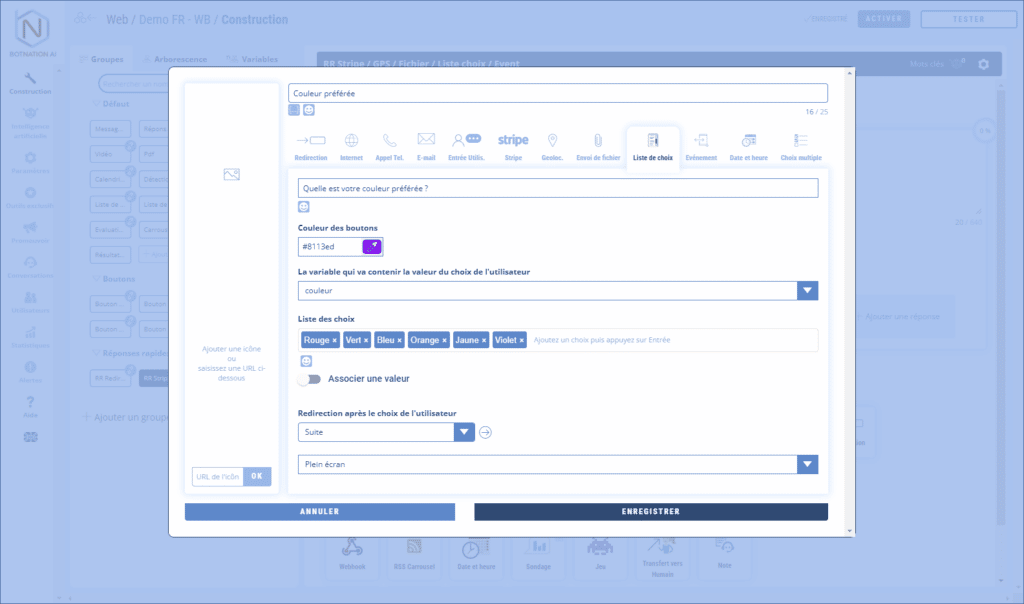
Task: Pick the E-mail envelope action icon
Action: click(426, 141)
